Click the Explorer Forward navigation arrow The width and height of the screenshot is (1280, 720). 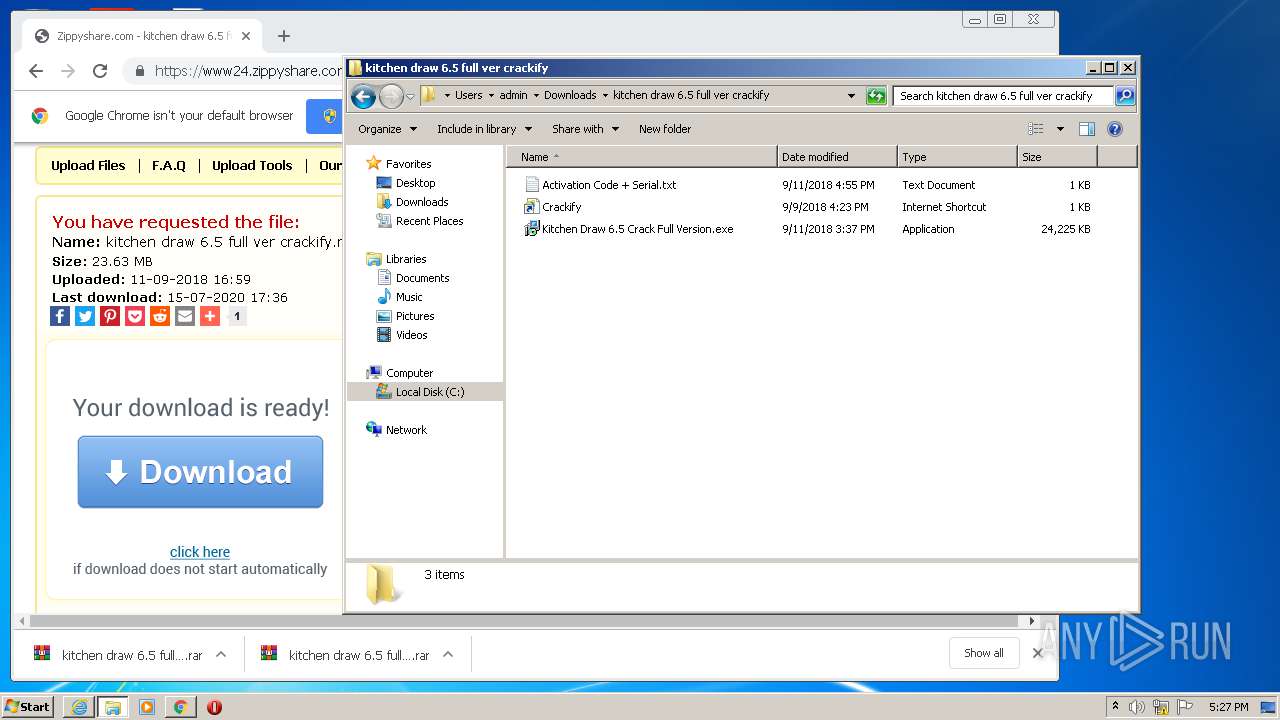coord(391,96)
